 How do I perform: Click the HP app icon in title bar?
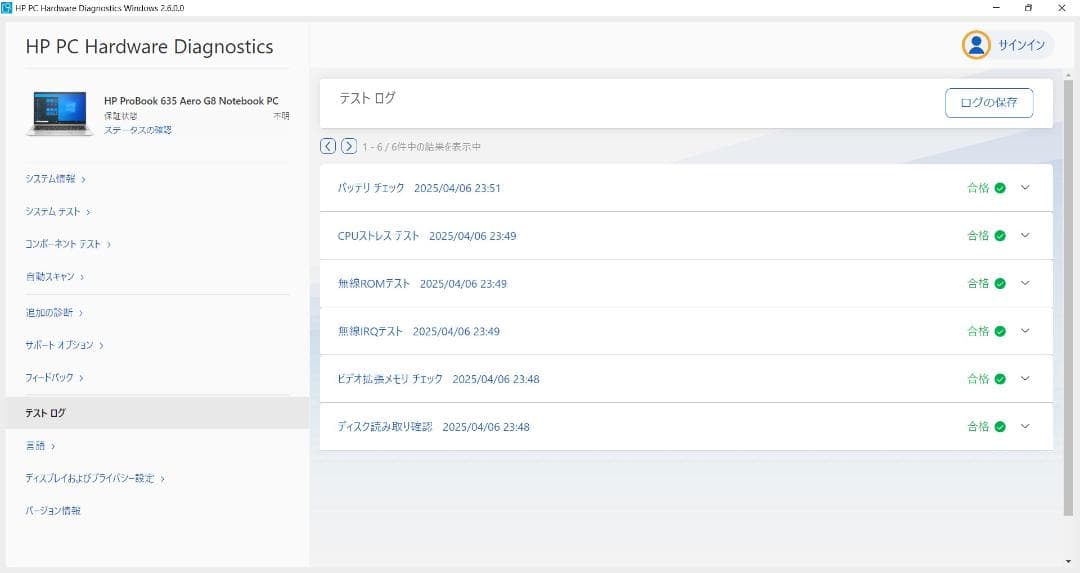[x=8, y=8]
